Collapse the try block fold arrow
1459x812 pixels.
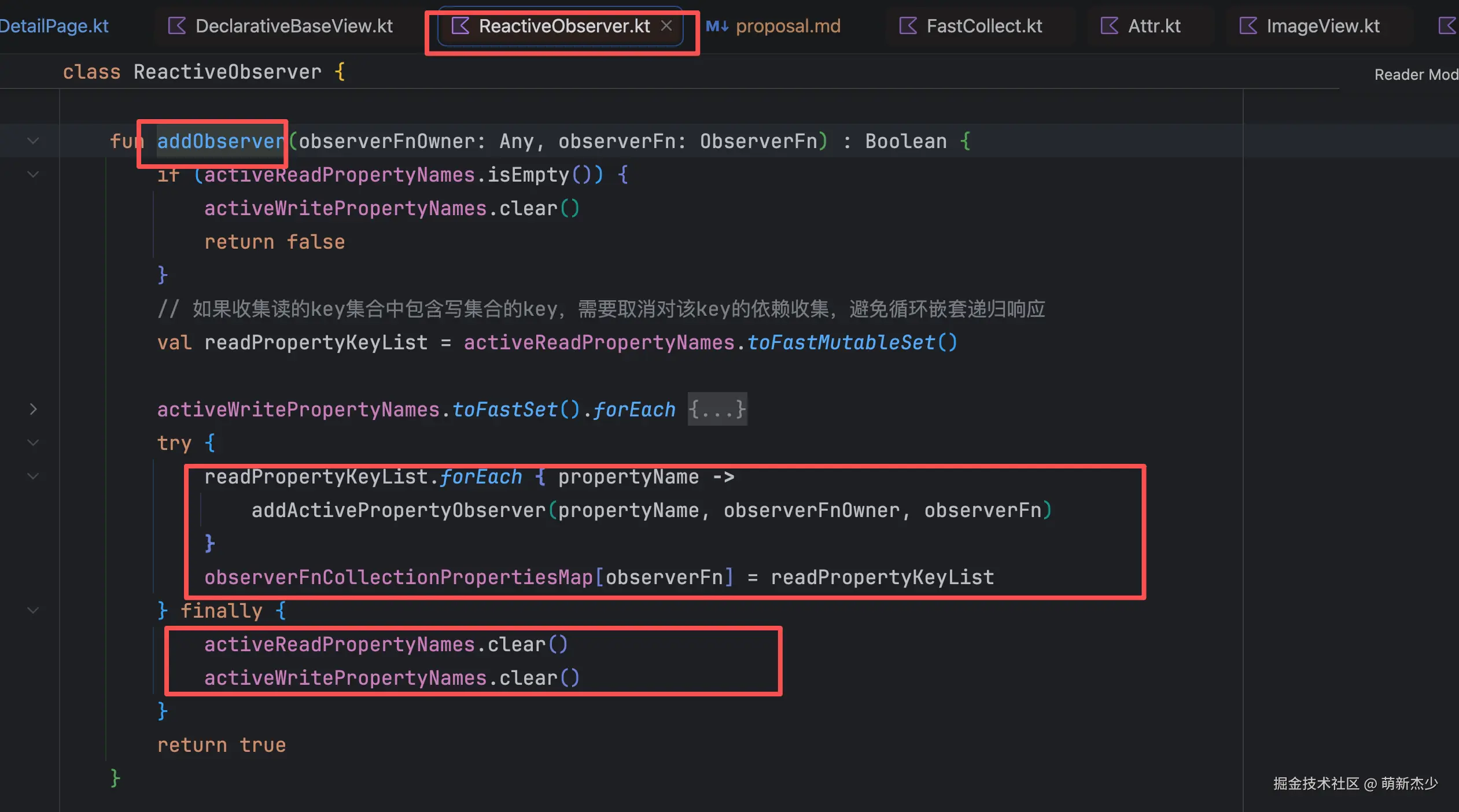coord(33,443)
